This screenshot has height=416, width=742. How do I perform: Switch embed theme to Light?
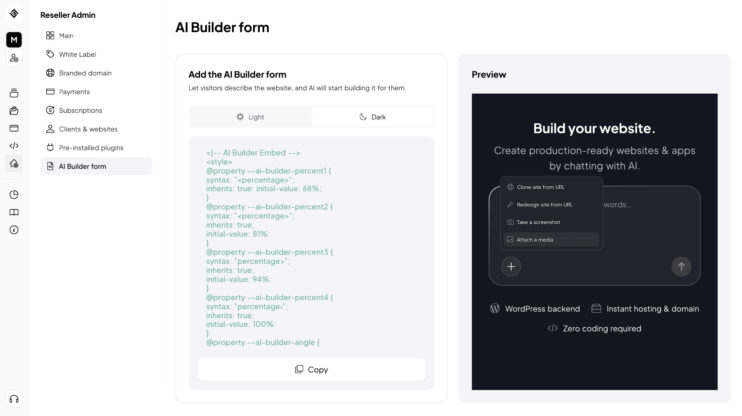(x=250, y=117)
